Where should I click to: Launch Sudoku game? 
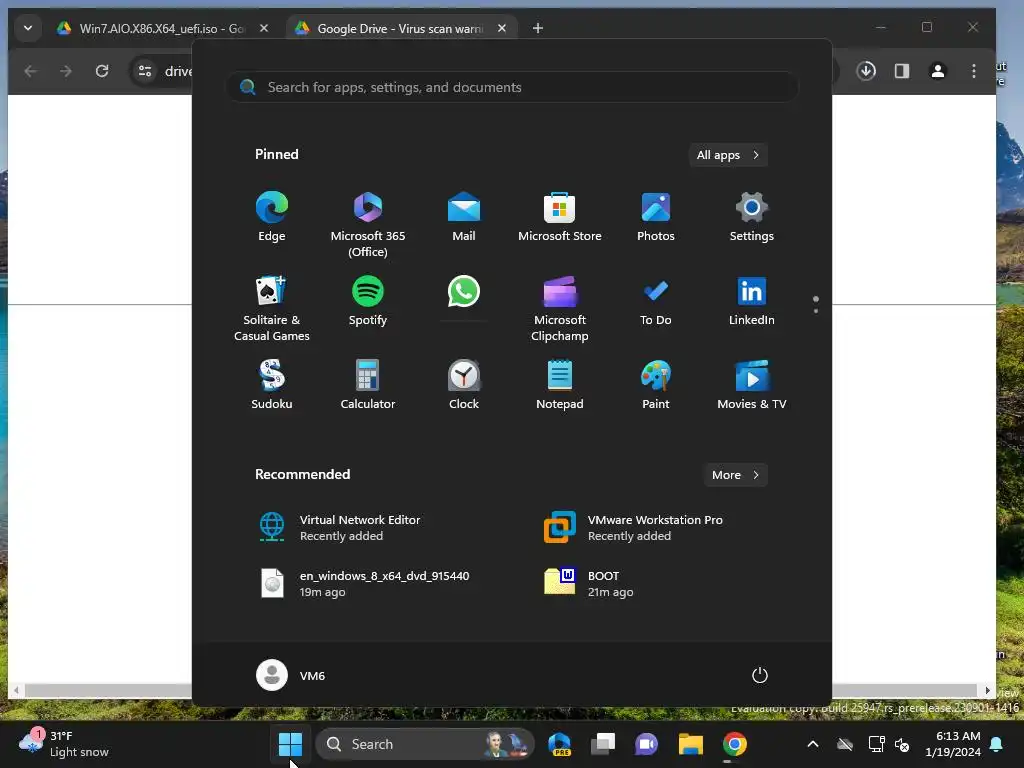click(x=272, y=385)
